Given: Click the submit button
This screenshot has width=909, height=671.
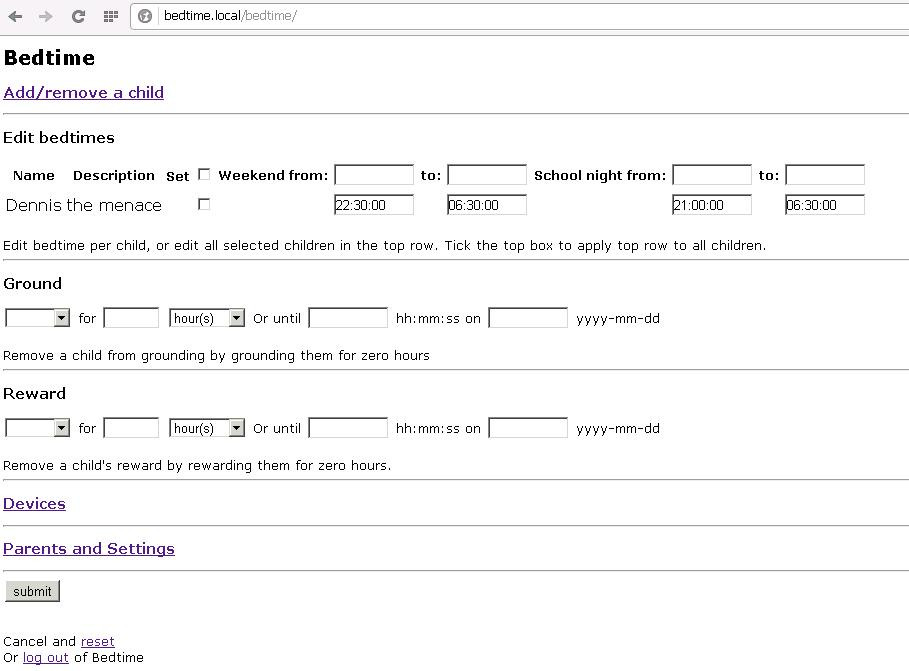Looking at the screenshot, I should point(32,591).
